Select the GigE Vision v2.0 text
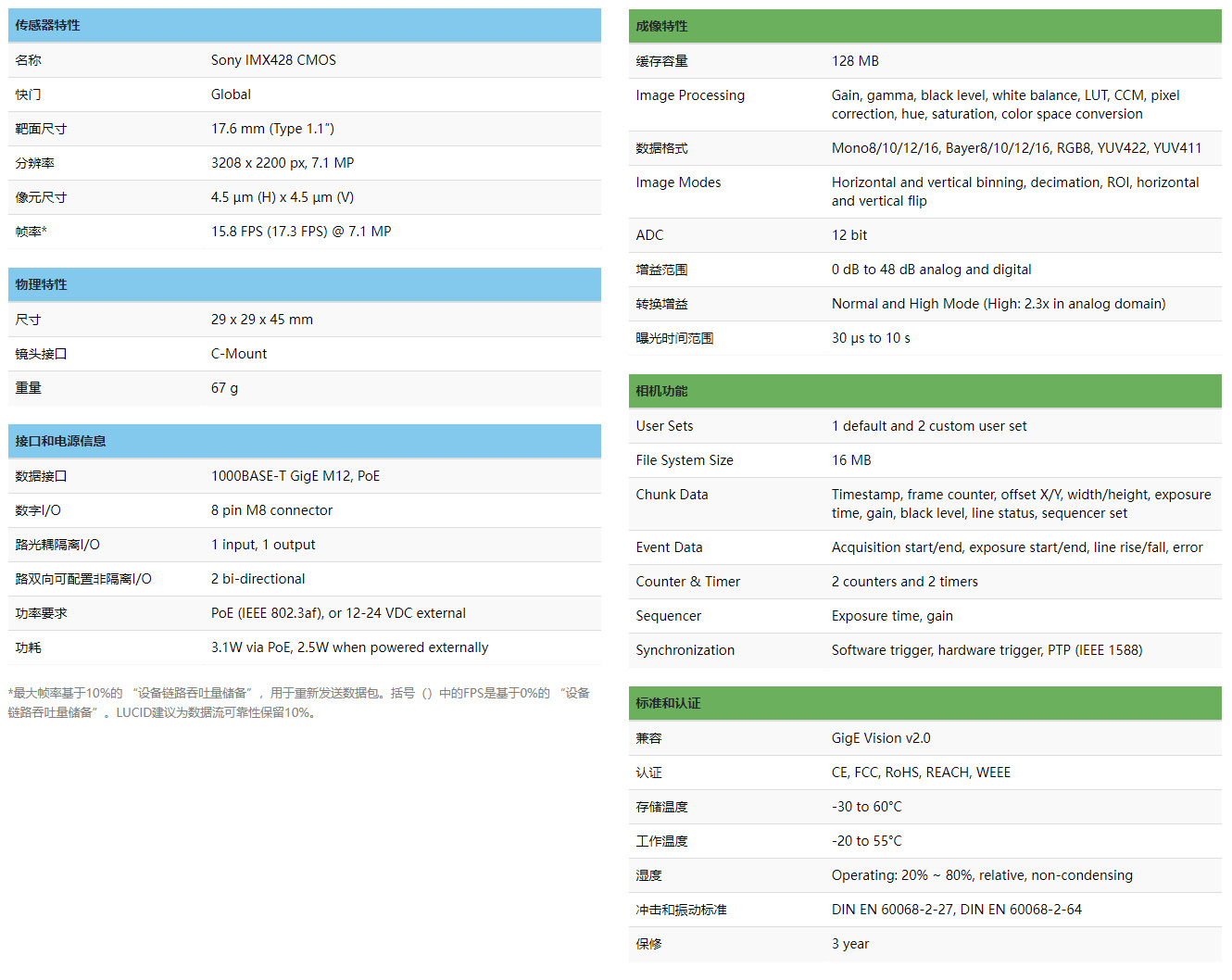The width and height of the screenshot is (1232, 980). [x=881, y=738]
